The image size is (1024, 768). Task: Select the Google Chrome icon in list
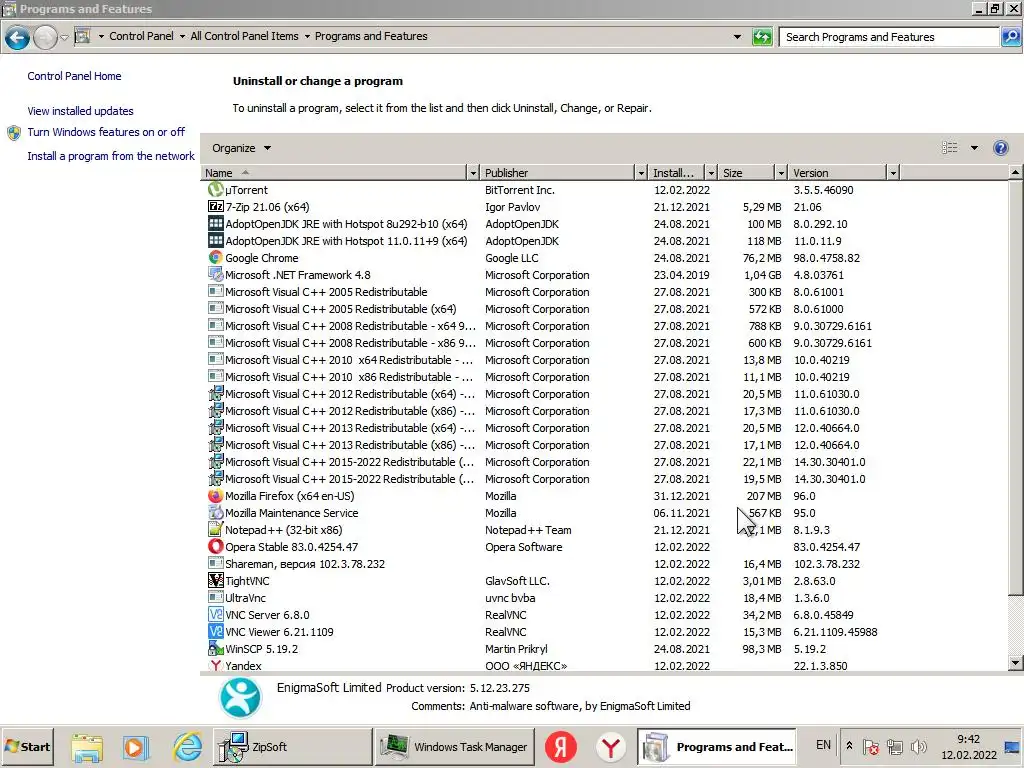pos(216,257)
